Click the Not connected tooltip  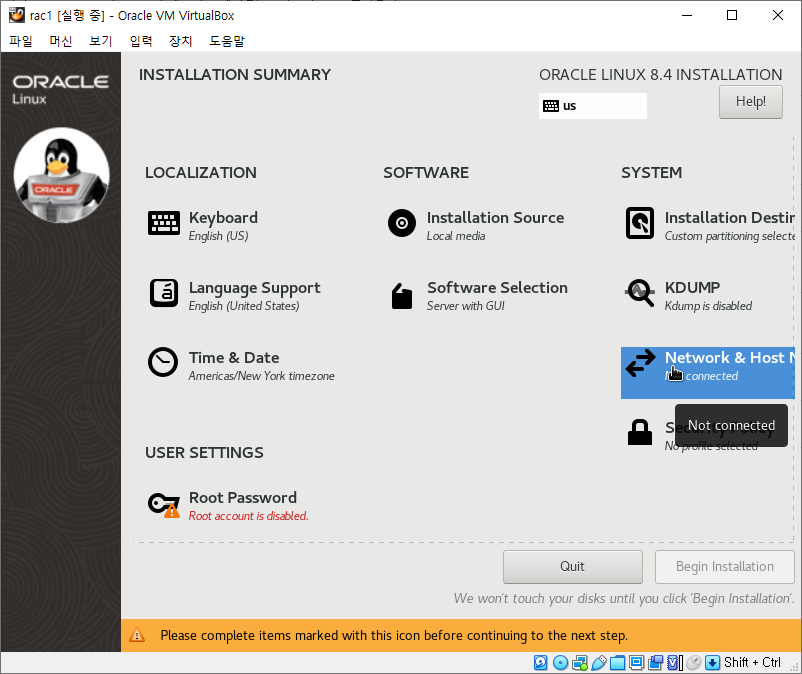(x=731, y=425)
